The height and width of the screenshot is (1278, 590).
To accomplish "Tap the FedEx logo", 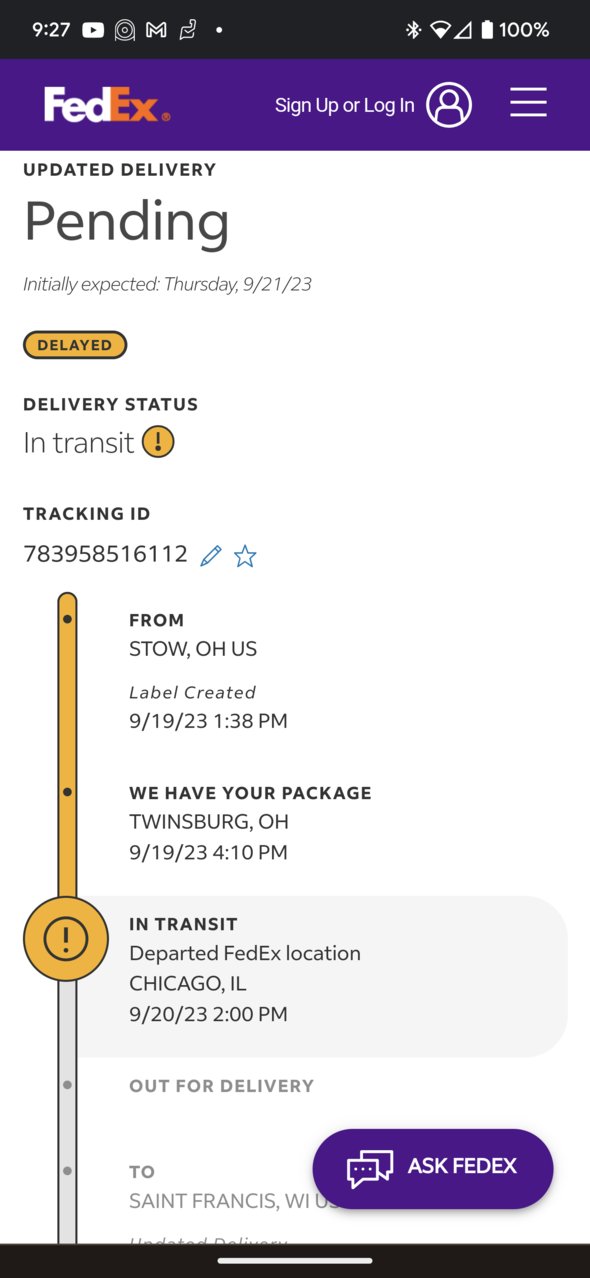I will pos(107,104).
